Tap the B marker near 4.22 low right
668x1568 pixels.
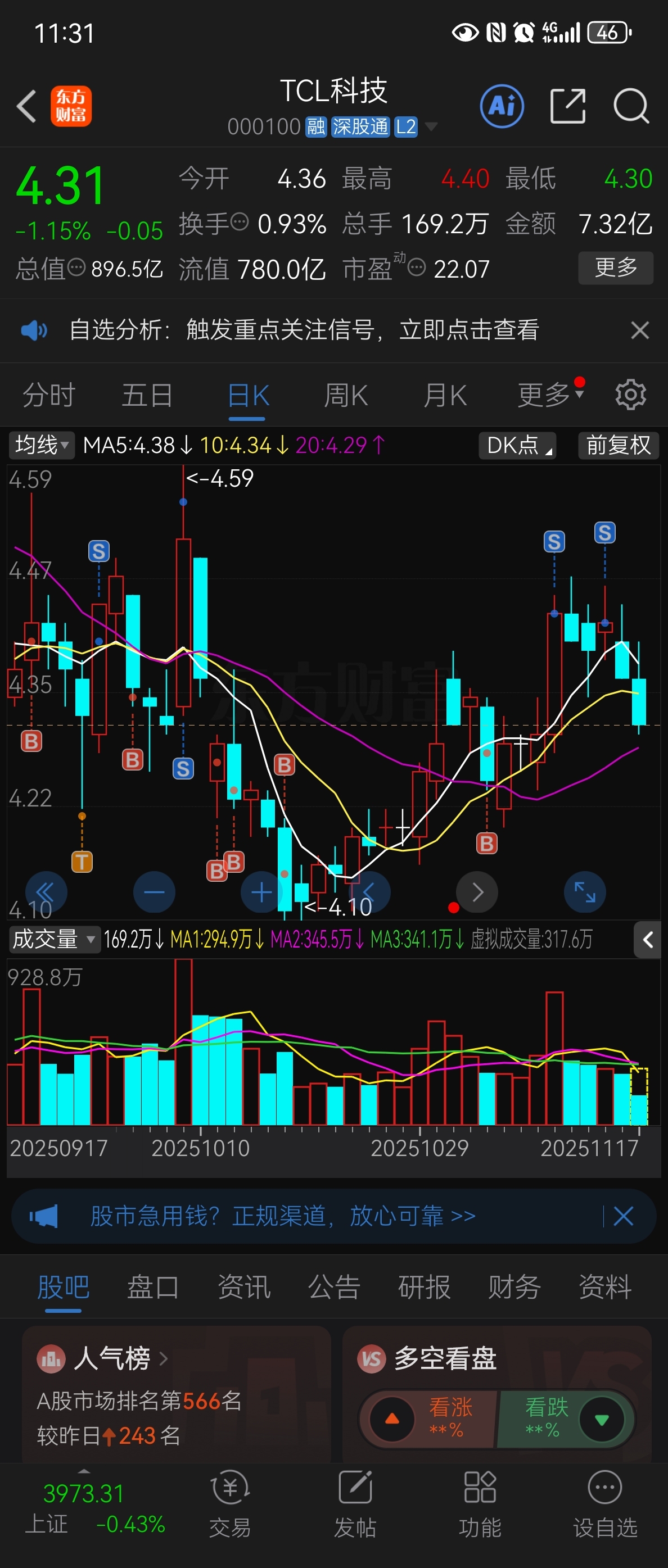pos(486,843)
